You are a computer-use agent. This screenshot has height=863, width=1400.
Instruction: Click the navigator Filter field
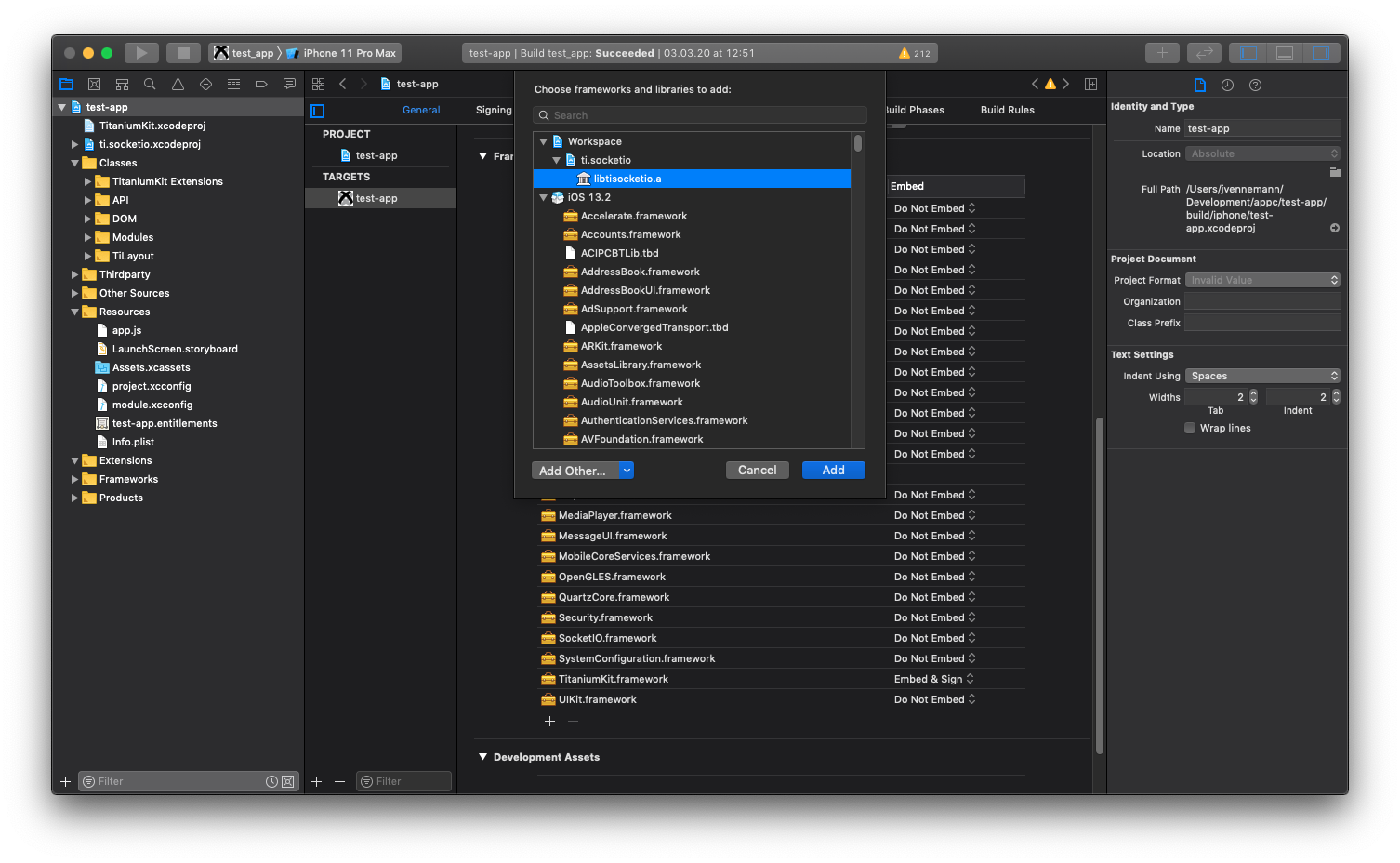coord(188,781)
